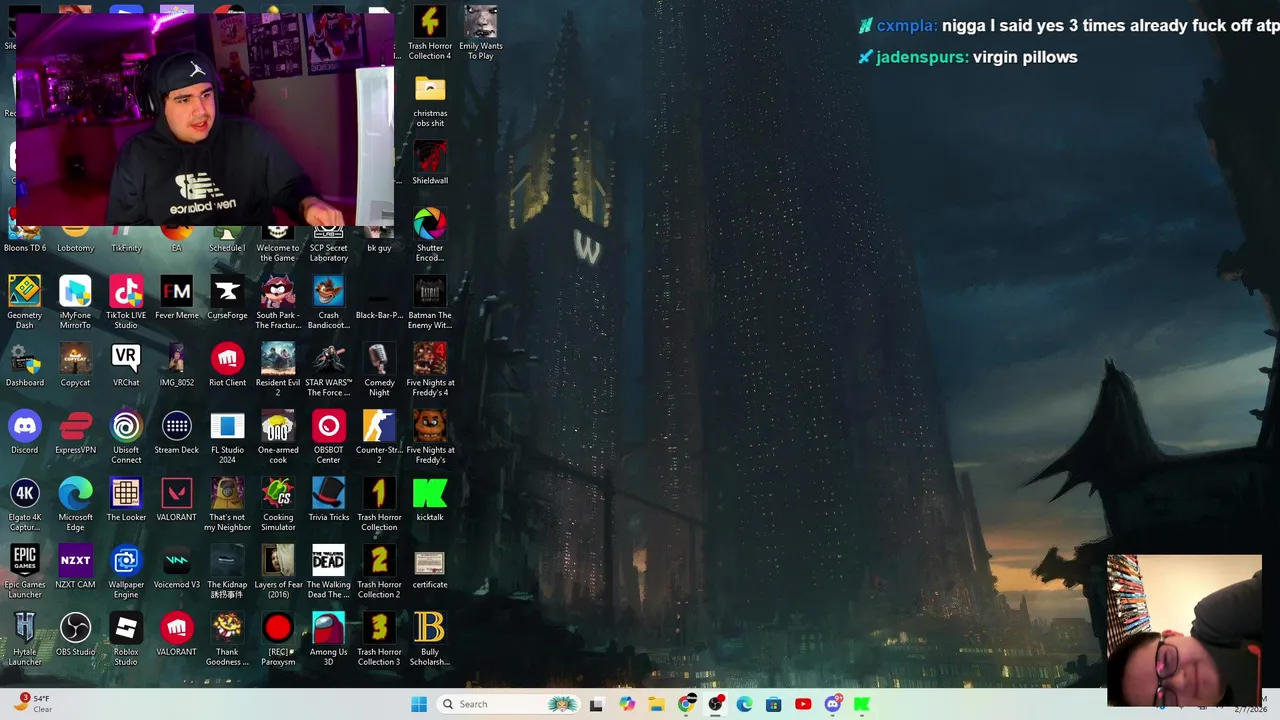Select the Resident Evil 2 desktop icon
This screenshot has width=1280, height=720.
[278, 369]
